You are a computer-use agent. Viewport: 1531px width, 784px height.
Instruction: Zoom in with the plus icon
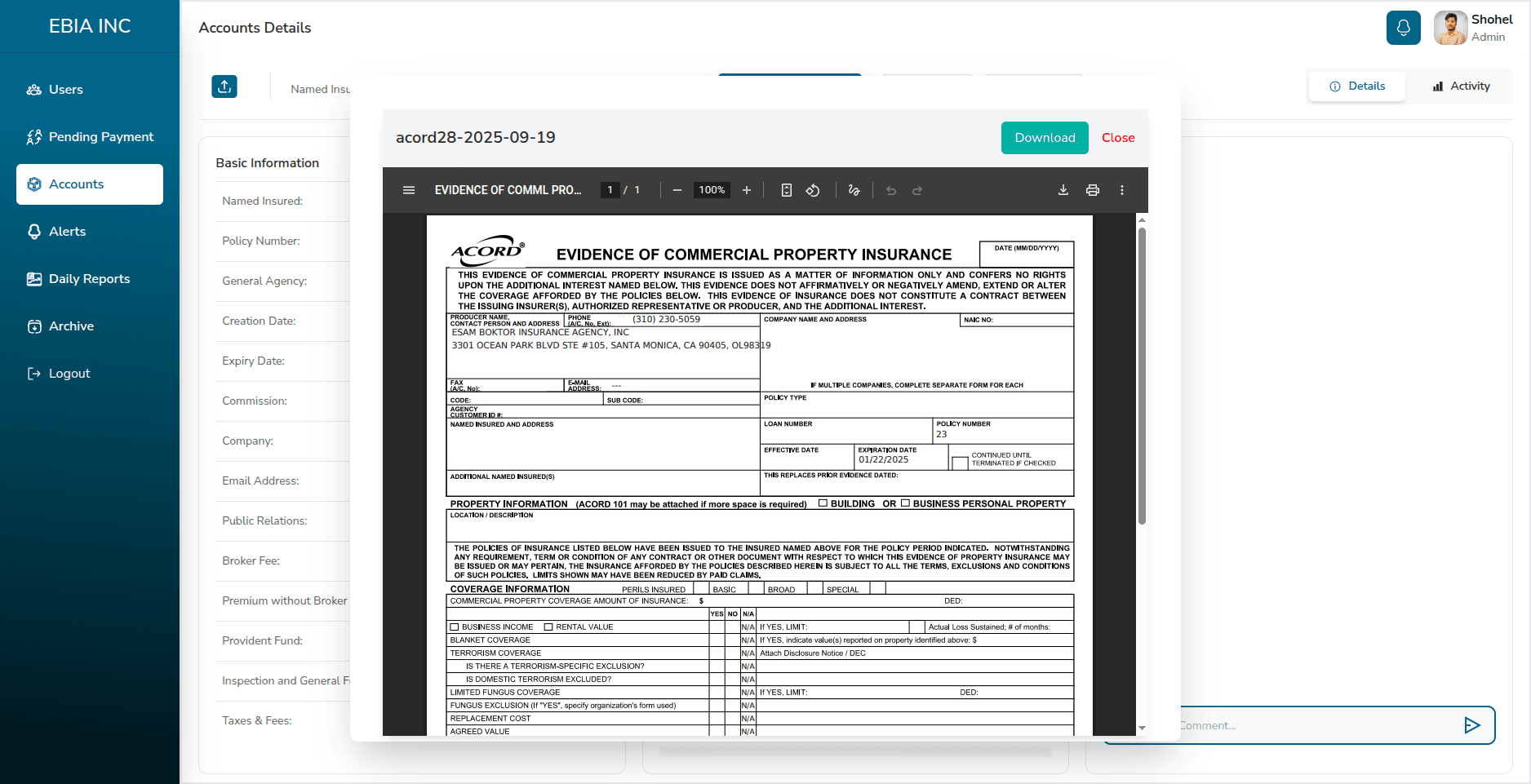[x=746, y=190]
